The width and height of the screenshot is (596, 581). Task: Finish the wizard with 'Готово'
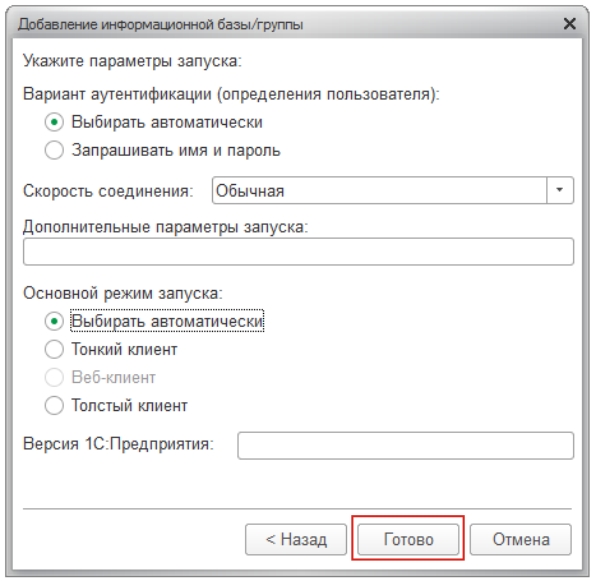pyautogui.click(x=408, y=540)
